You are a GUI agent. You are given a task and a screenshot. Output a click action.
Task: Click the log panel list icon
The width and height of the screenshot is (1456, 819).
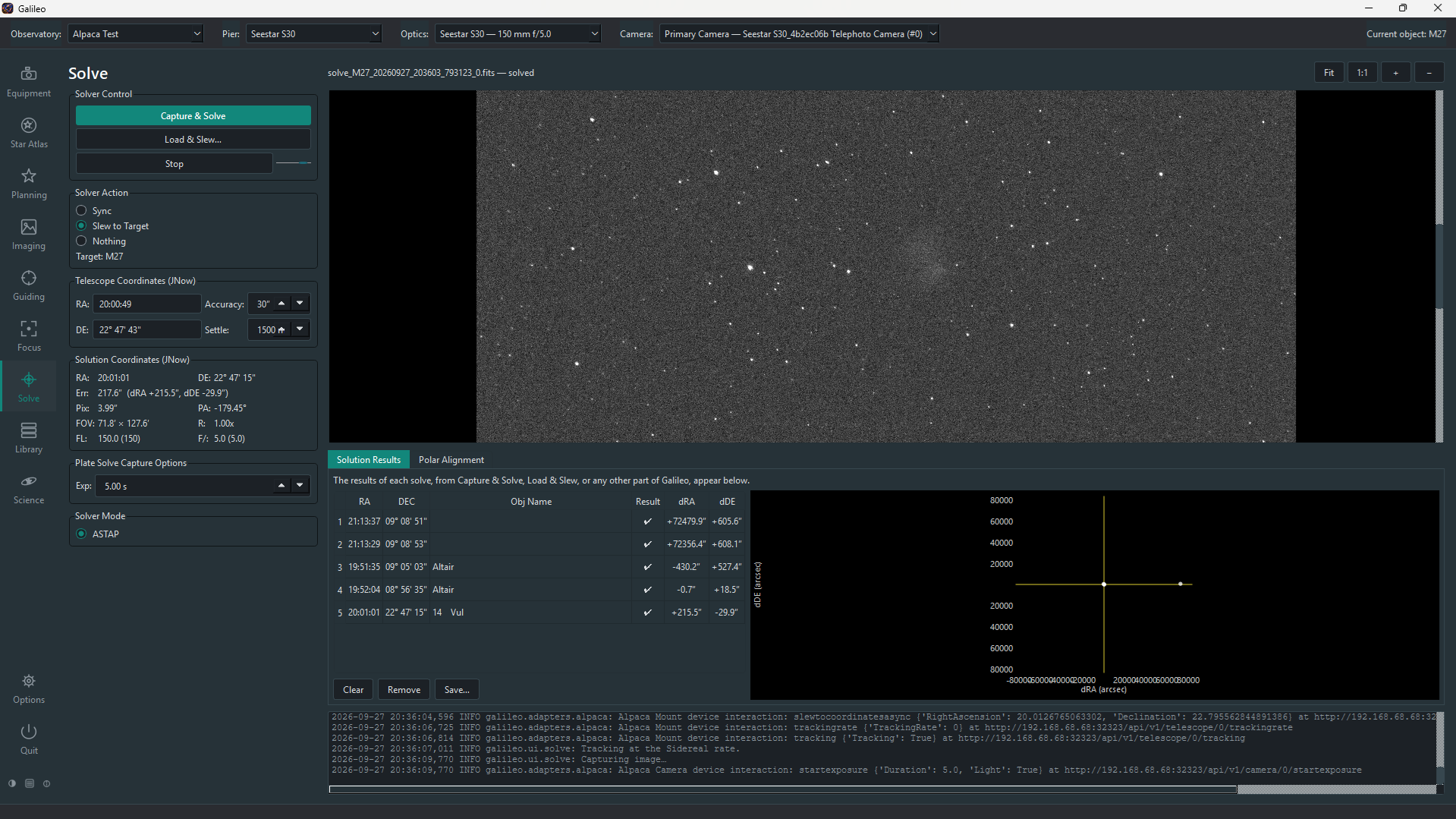[30, 783]
